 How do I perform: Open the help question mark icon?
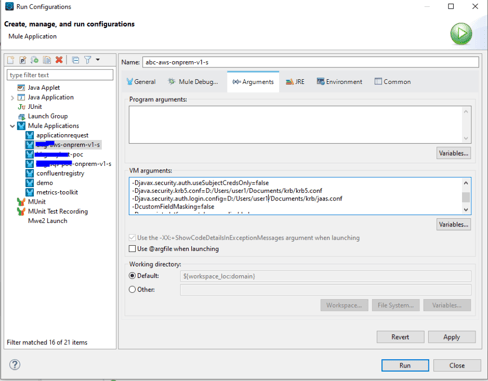coord(15,365)
